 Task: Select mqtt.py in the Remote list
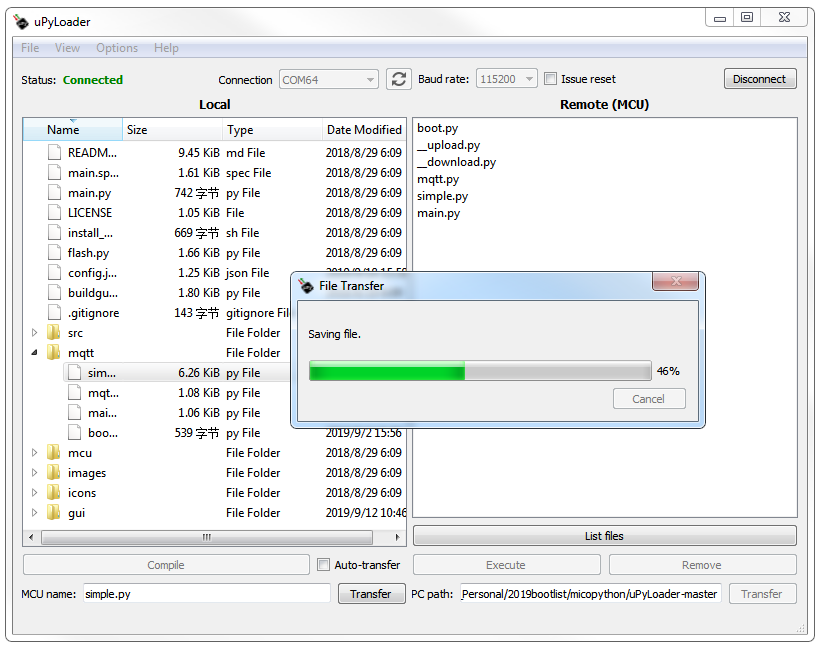click(438, 179)
